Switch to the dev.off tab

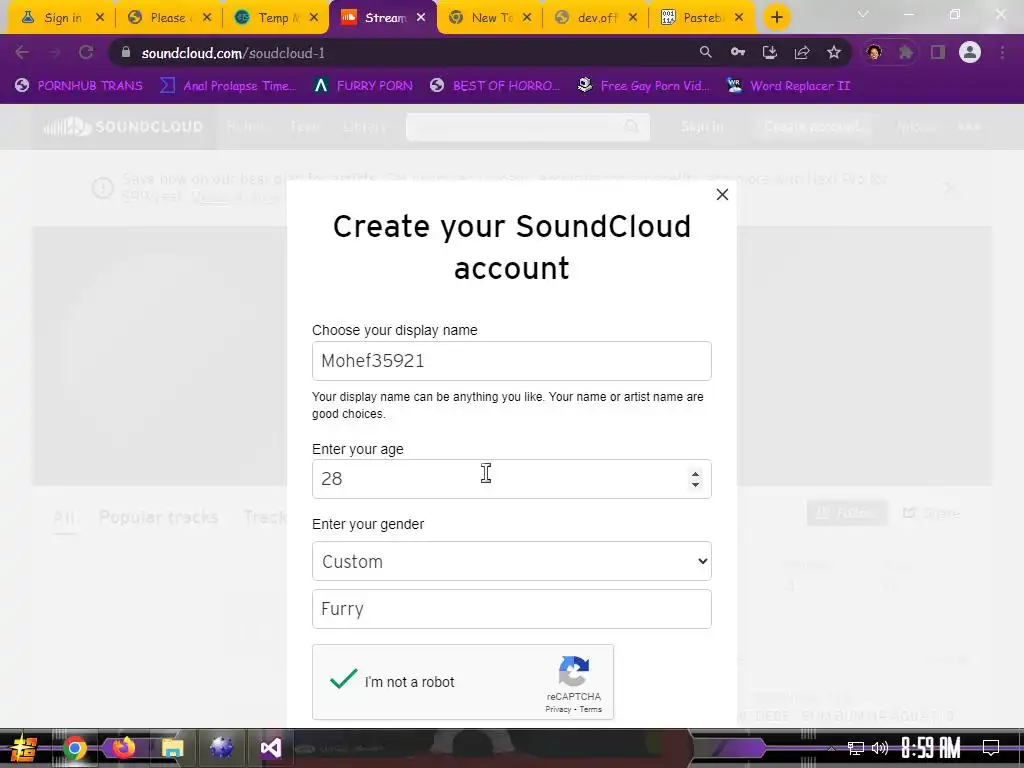[x=594, y=18]
